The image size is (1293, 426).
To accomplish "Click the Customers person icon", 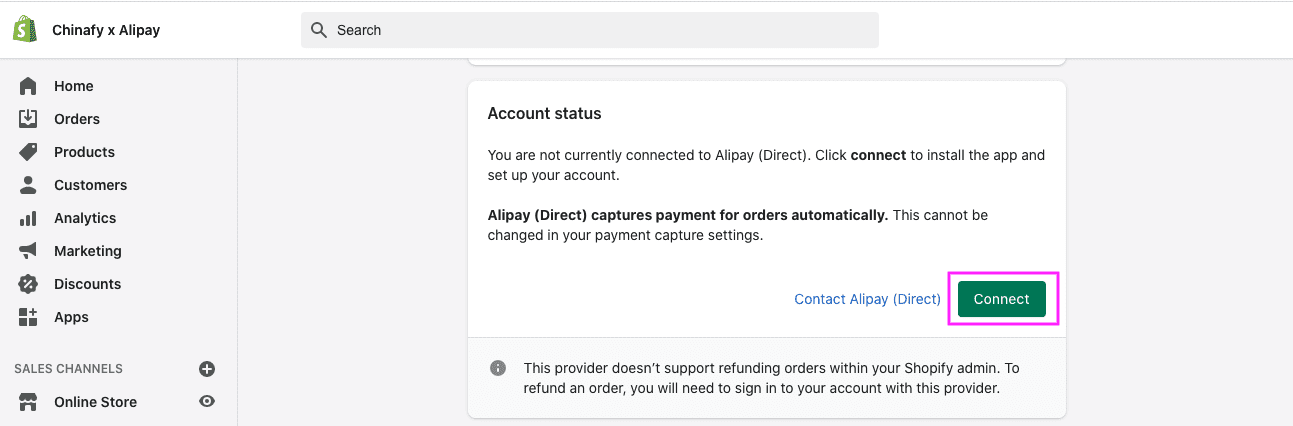I will (x=28, y=185).
